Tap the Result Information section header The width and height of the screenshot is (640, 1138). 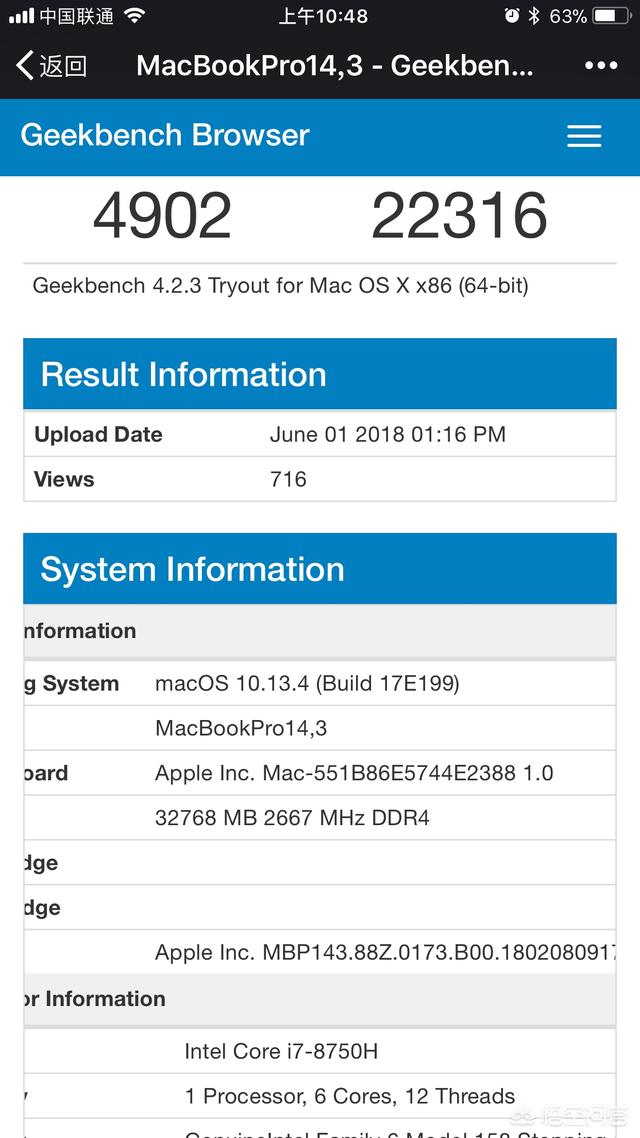pos(320,374)
